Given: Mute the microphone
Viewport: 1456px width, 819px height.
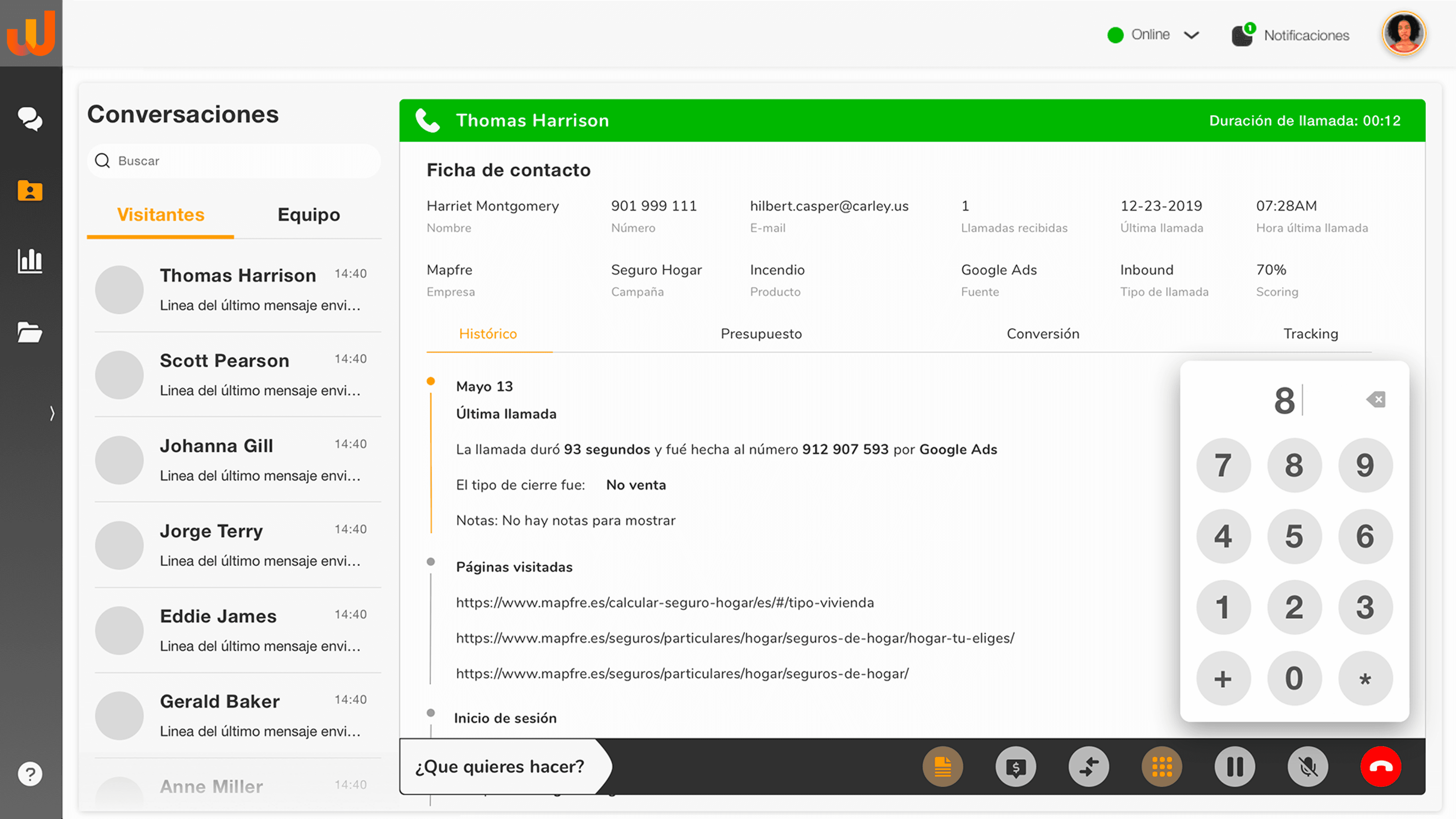Looking at the screenshot, I should click(1308, 767).
